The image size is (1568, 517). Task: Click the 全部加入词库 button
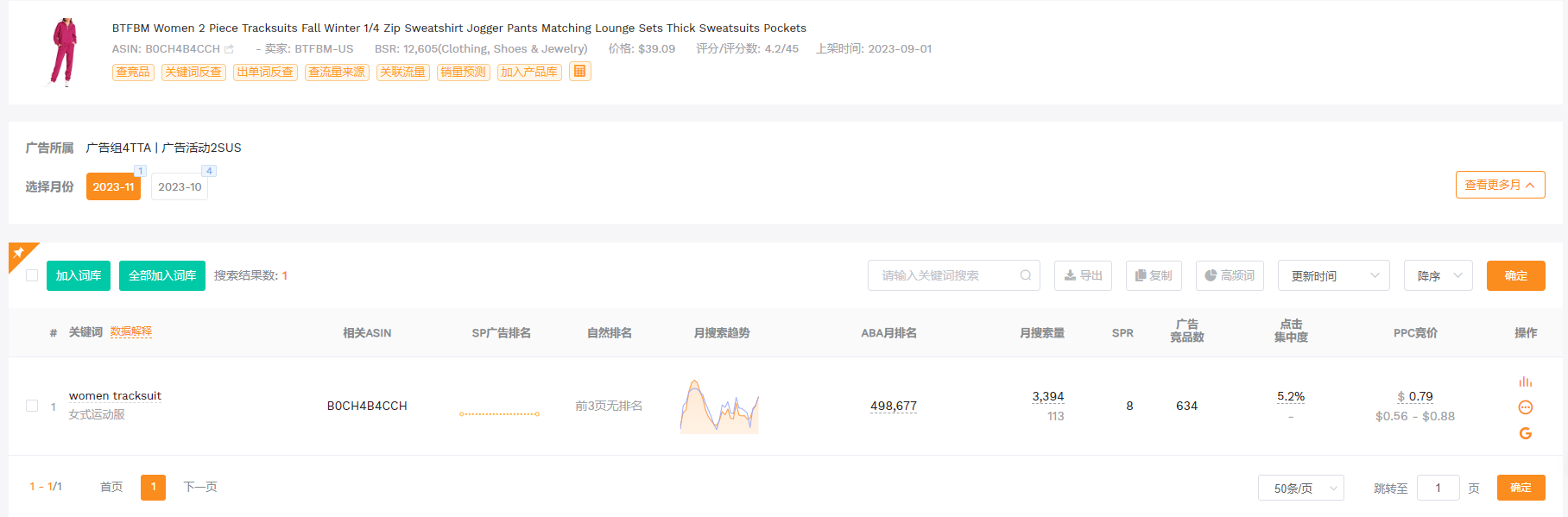[x=162, y=275]
